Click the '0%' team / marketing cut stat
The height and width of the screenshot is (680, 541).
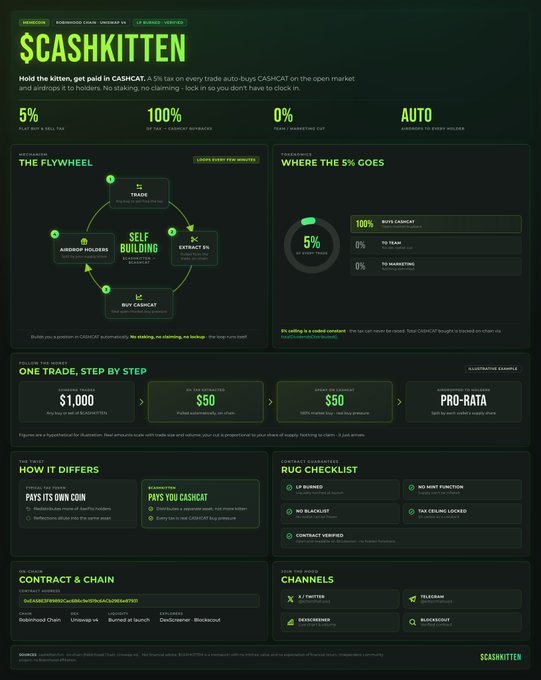[x=283, y=115]
